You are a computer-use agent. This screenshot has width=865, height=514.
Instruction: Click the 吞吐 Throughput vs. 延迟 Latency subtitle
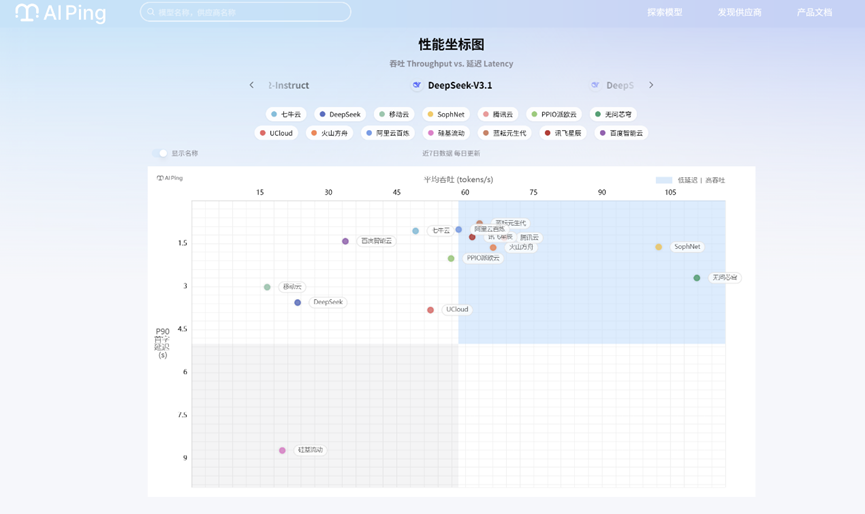(x=451, y=63)
